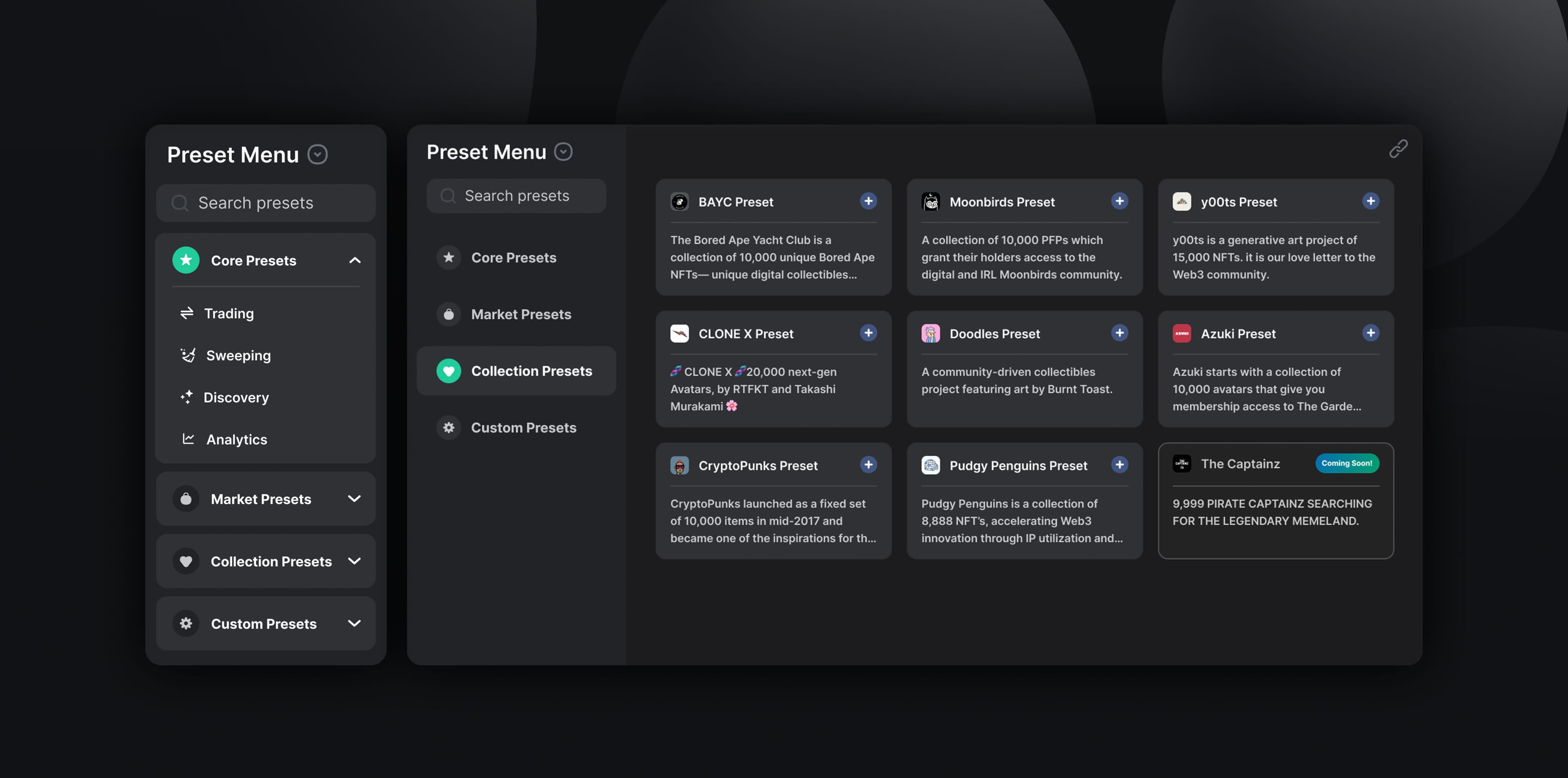Switch to Custom Presets tab in wide panel
Screen dimensions: 1568x778
516,427
